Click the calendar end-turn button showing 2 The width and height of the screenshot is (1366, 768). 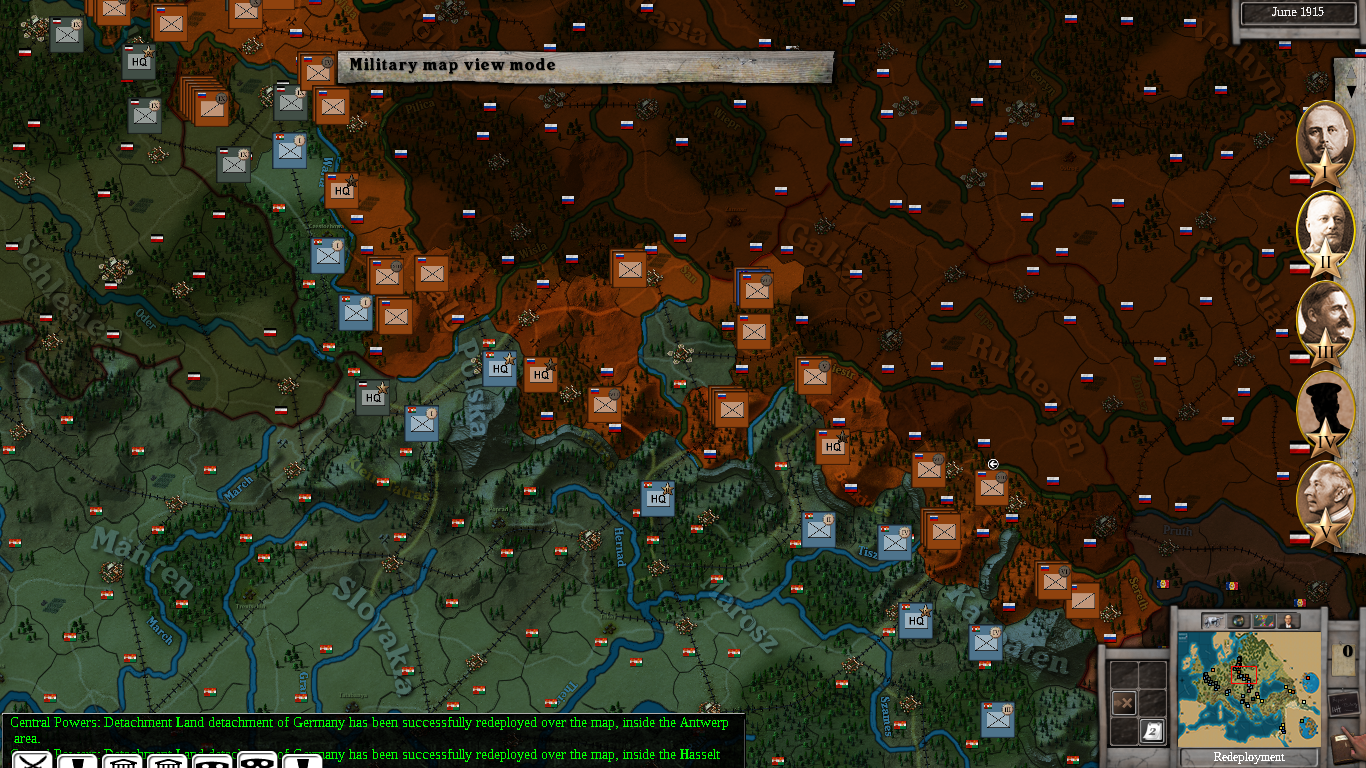1153,732
